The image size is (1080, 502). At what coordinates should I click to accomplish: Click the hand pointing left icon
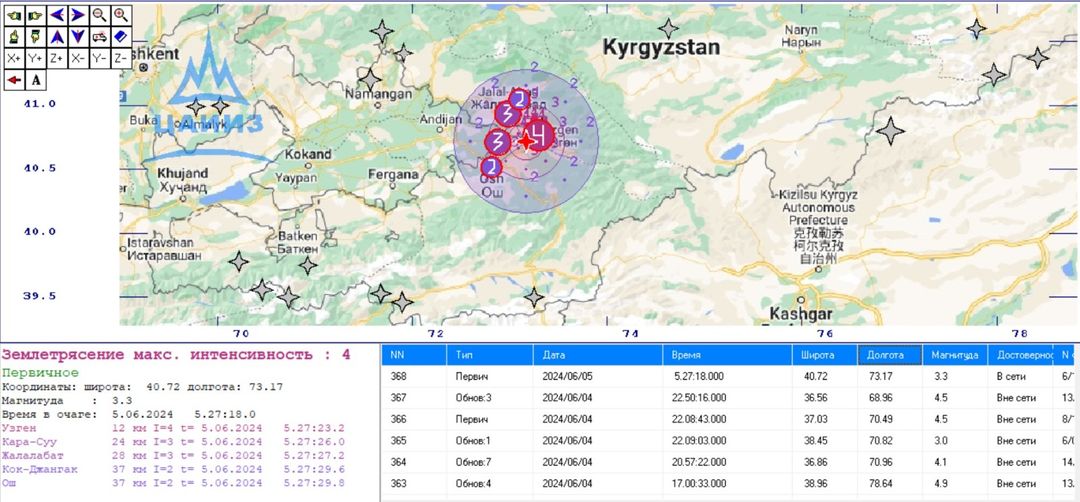click(14, 15)
